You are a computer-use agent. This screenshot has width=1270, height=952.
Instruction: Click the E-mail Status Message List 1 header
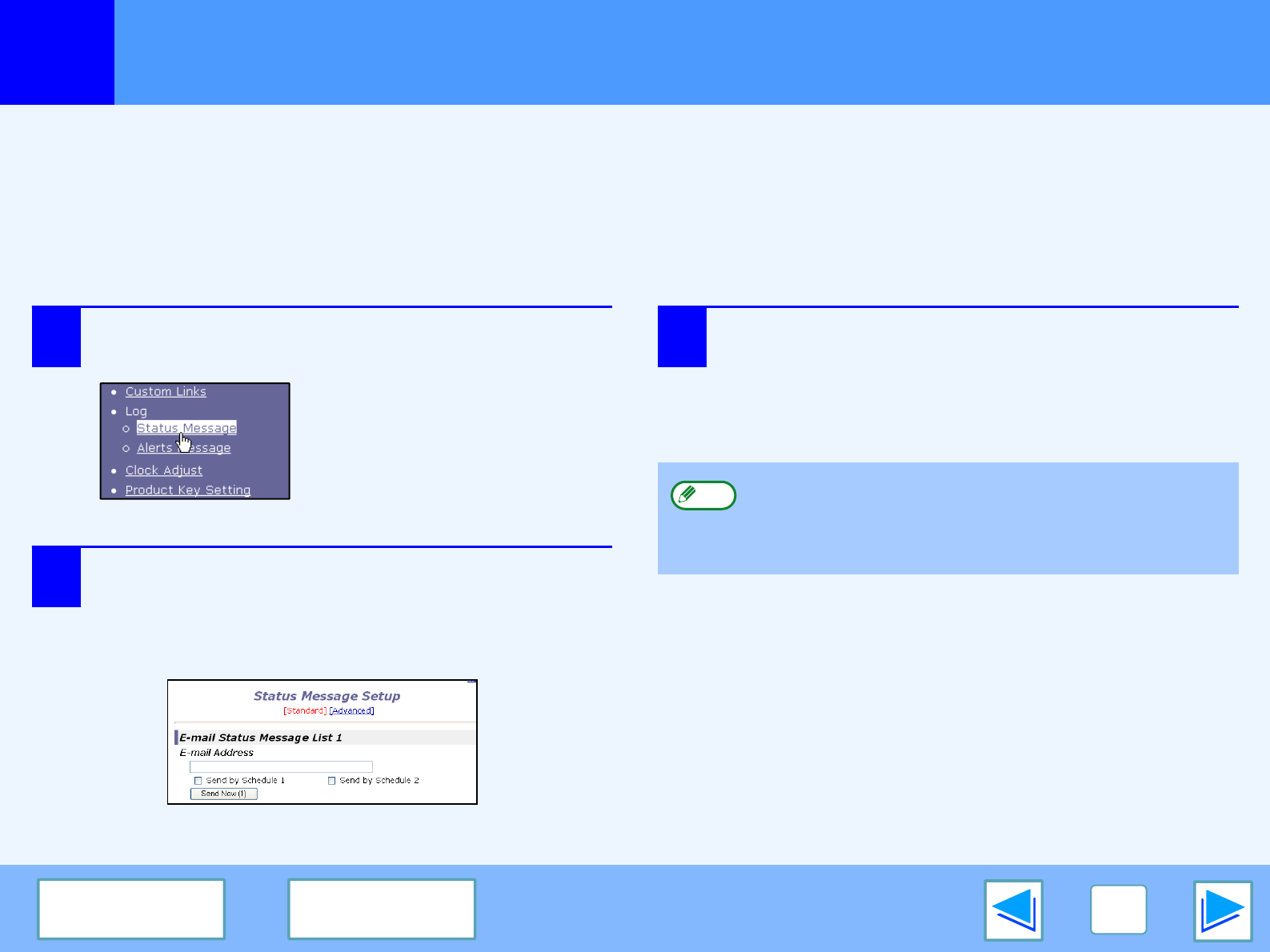click(x=261, y=738)
